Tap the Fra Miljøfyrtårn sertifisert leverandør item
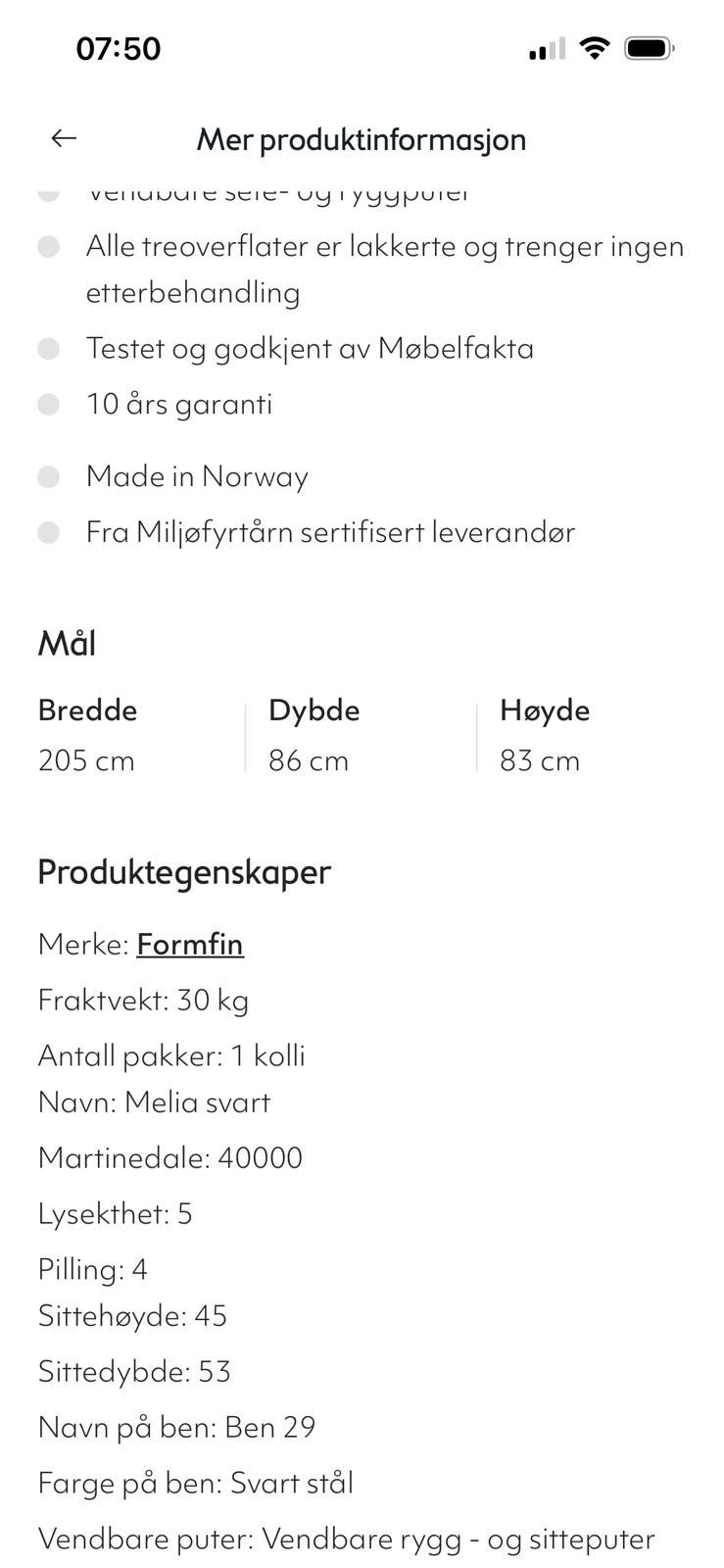The height and width of the screenshot is (1568, 724). click(330, 532)
